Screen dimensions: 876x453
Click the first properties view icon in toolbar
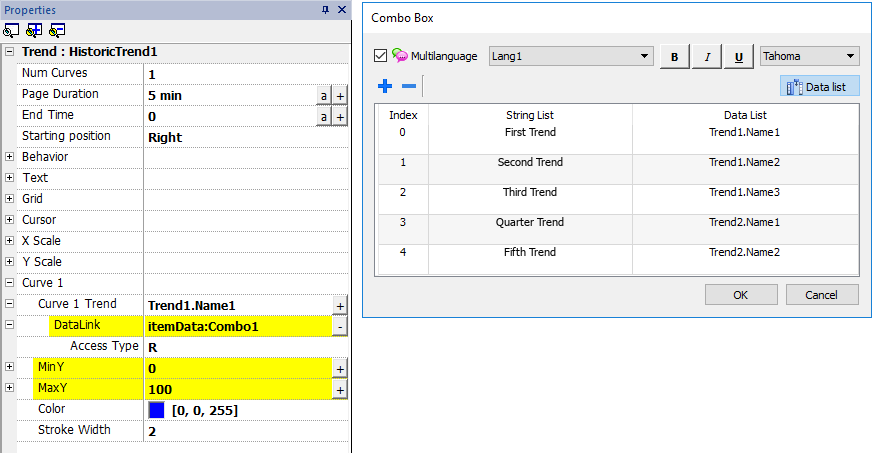(10, 29)
